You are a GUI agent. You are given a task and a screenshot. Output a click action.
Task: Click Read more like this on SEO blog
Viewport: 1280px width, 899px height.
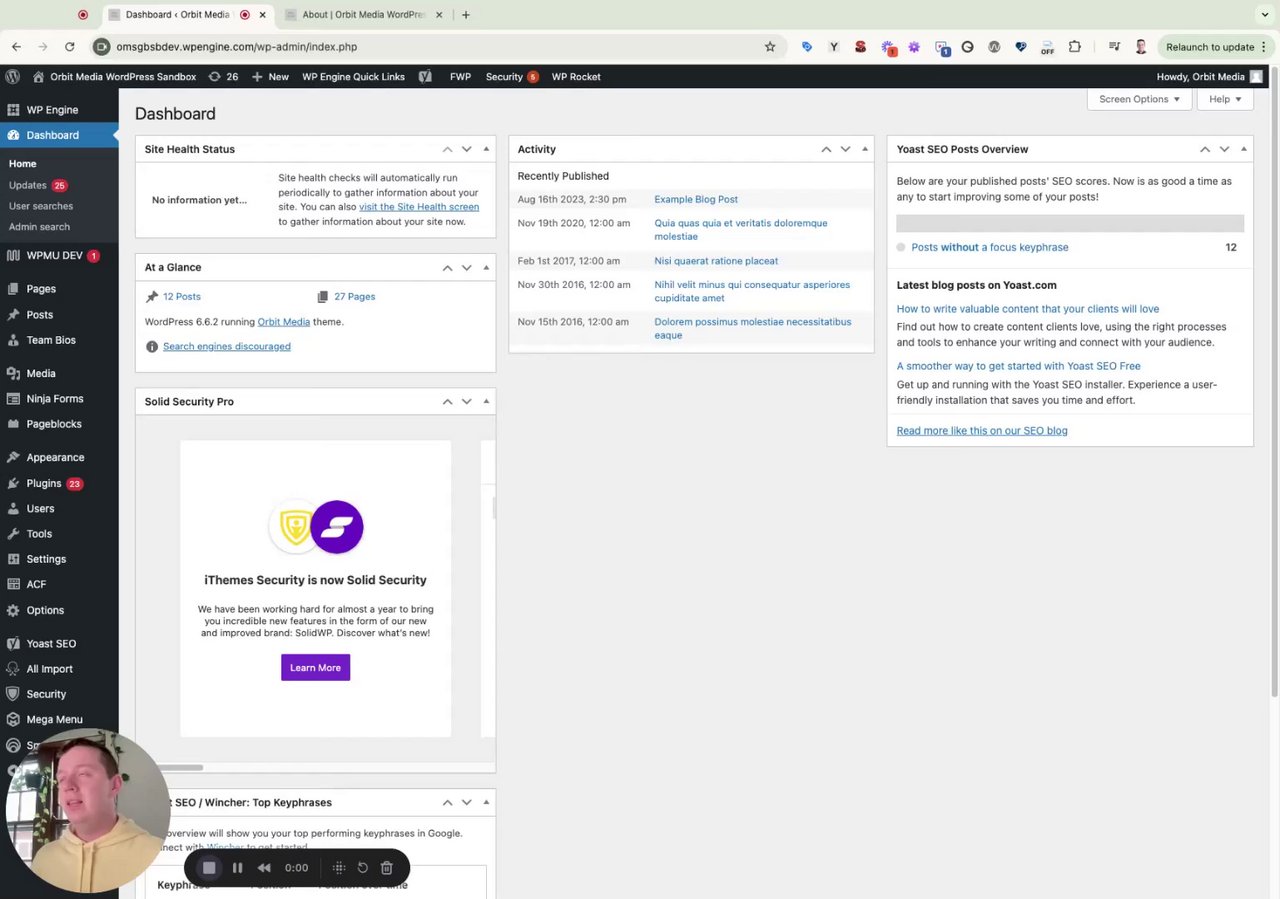coord(982,431)
